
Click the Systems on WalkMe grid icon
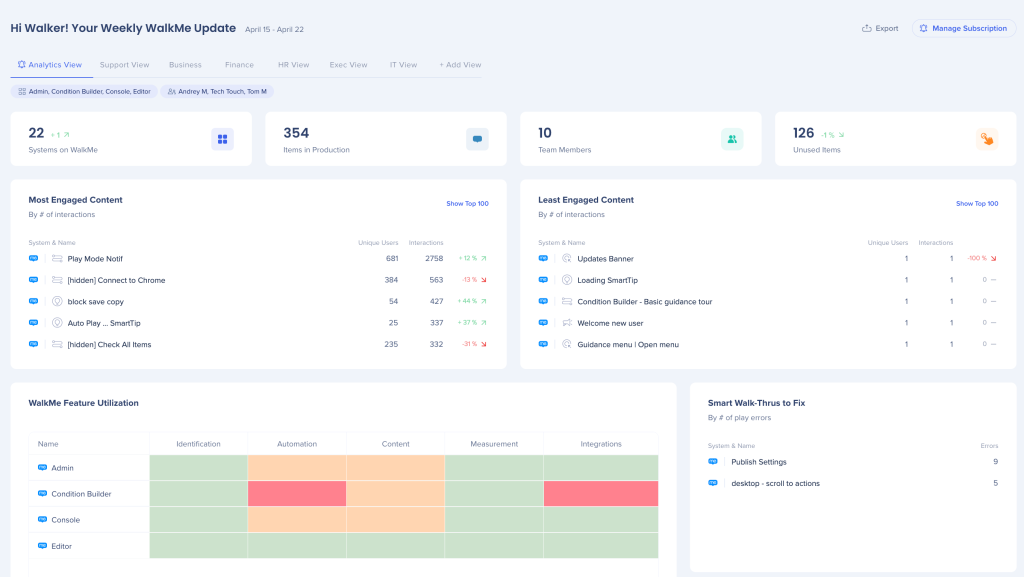(x=222, y=139)
